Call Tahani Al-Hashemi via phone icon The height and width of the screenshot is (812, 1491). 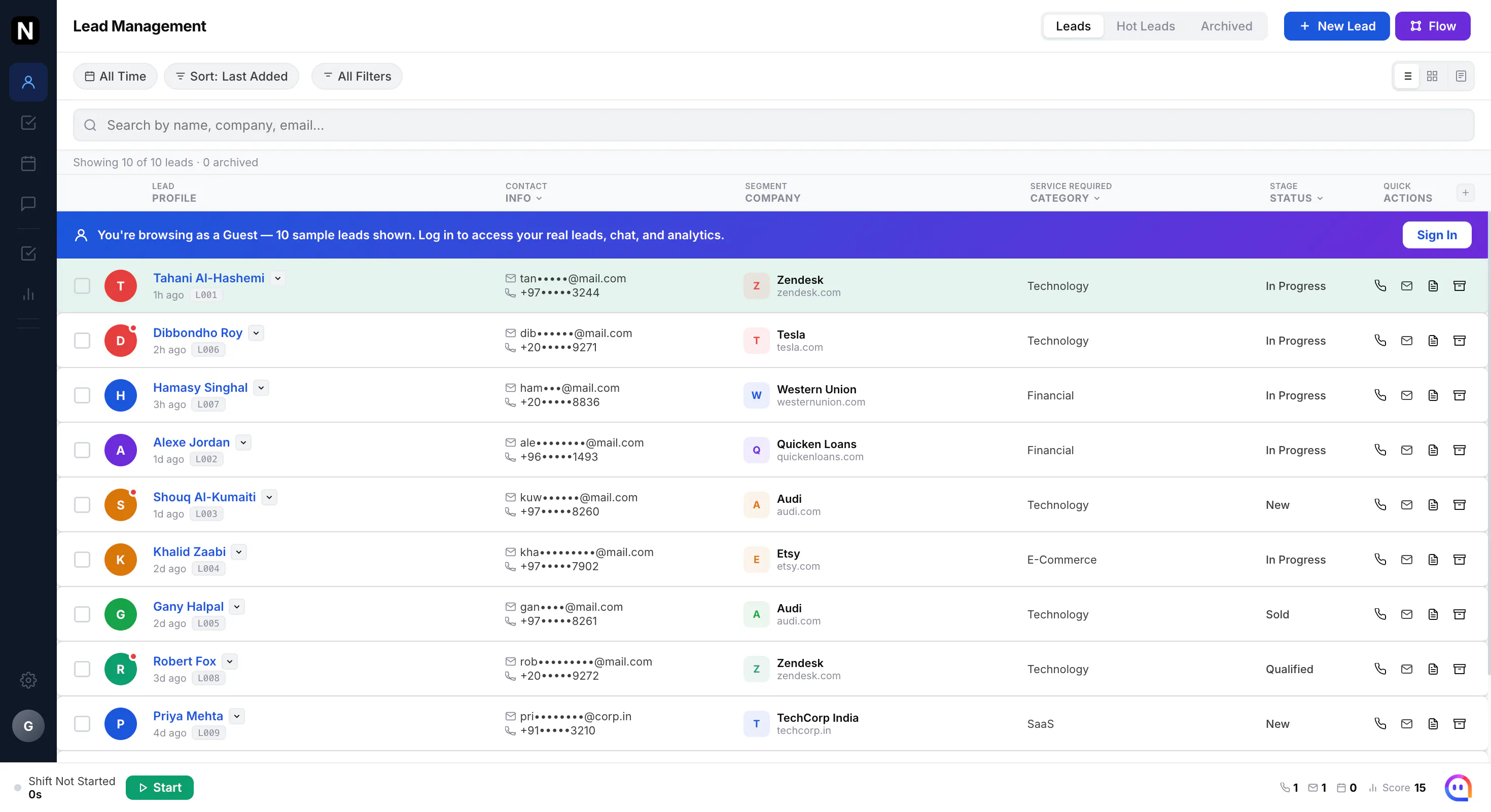(x=1380, y=286)
